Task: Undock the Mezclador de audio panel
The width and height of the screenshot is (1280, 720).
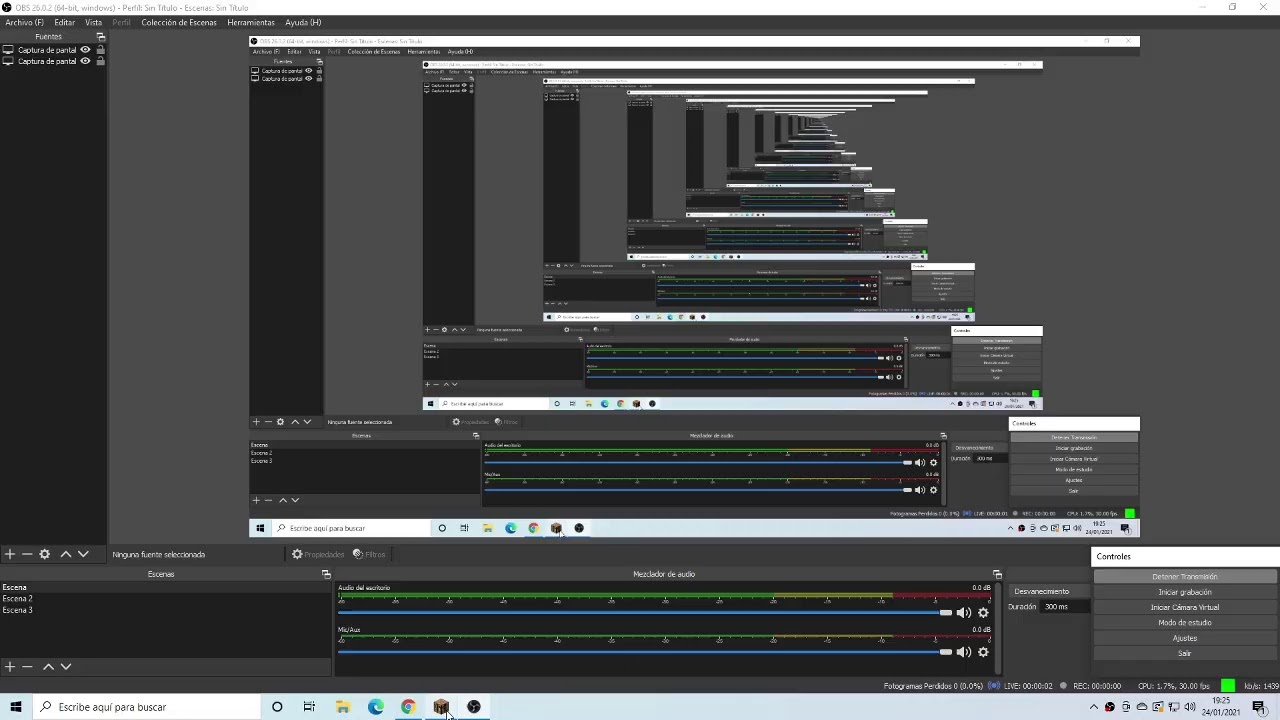Action: click(997, 574)
